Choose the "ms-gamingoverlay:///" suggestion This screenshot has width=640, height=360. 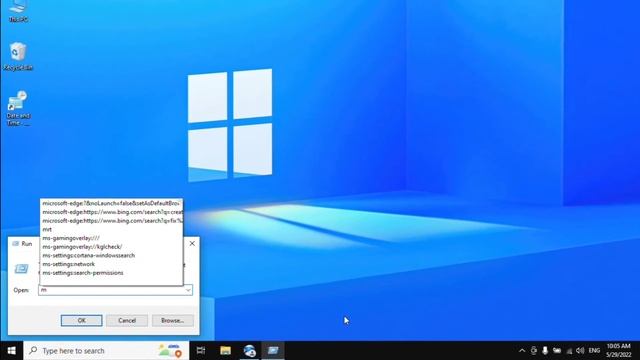(x=111, y=238)
